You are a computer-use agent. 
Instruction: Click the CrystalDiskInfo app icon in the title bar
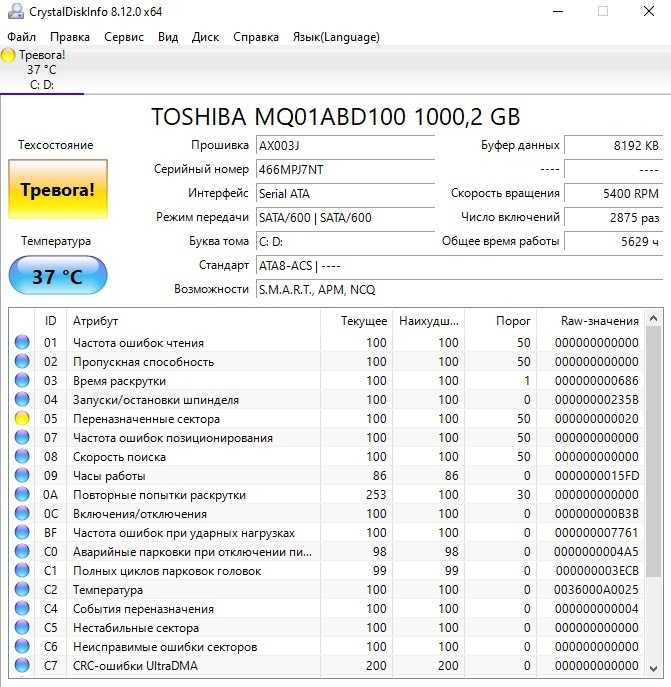point(16,11)
